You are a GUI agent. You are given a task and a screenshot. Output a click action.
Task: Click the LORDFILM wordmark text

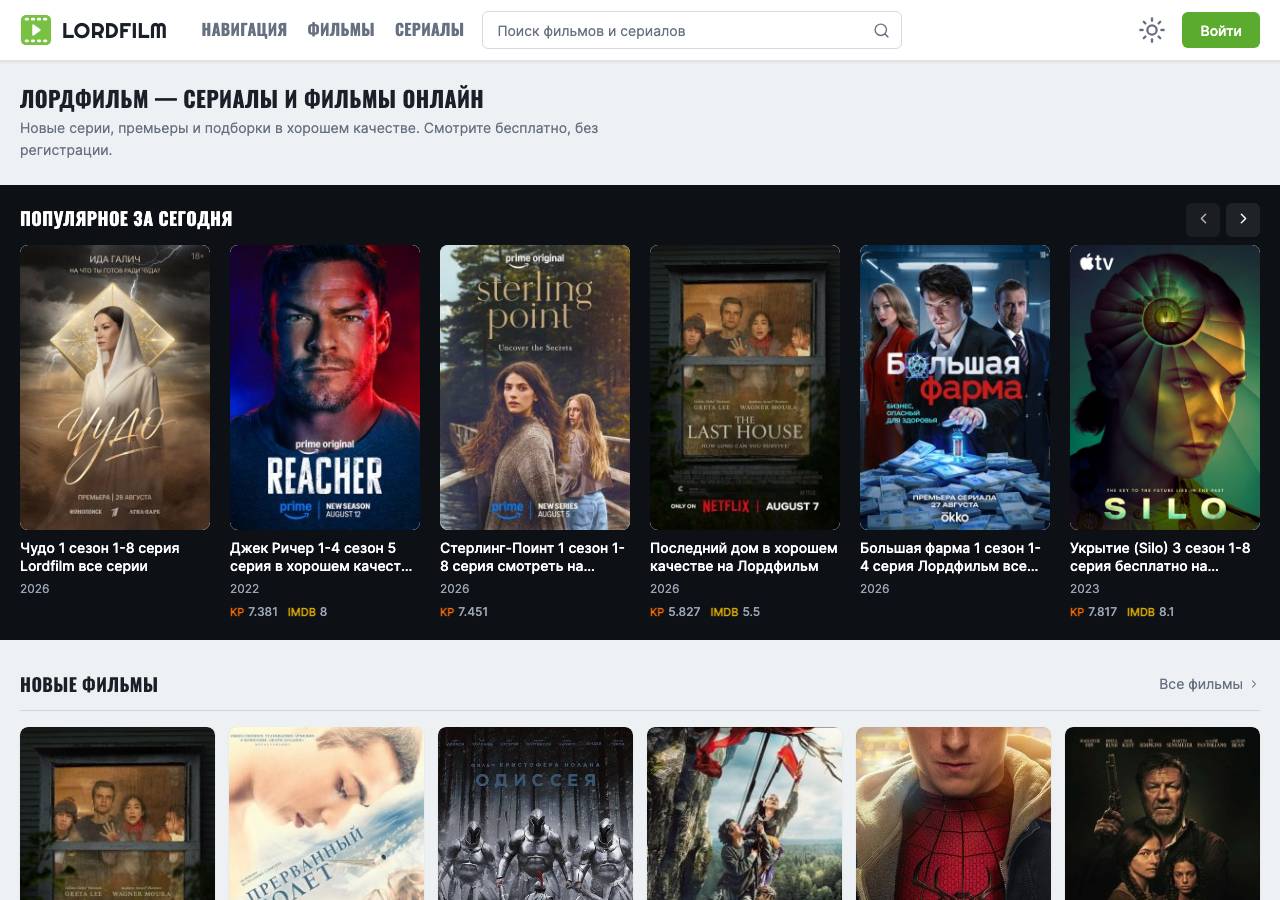(114, 30)
